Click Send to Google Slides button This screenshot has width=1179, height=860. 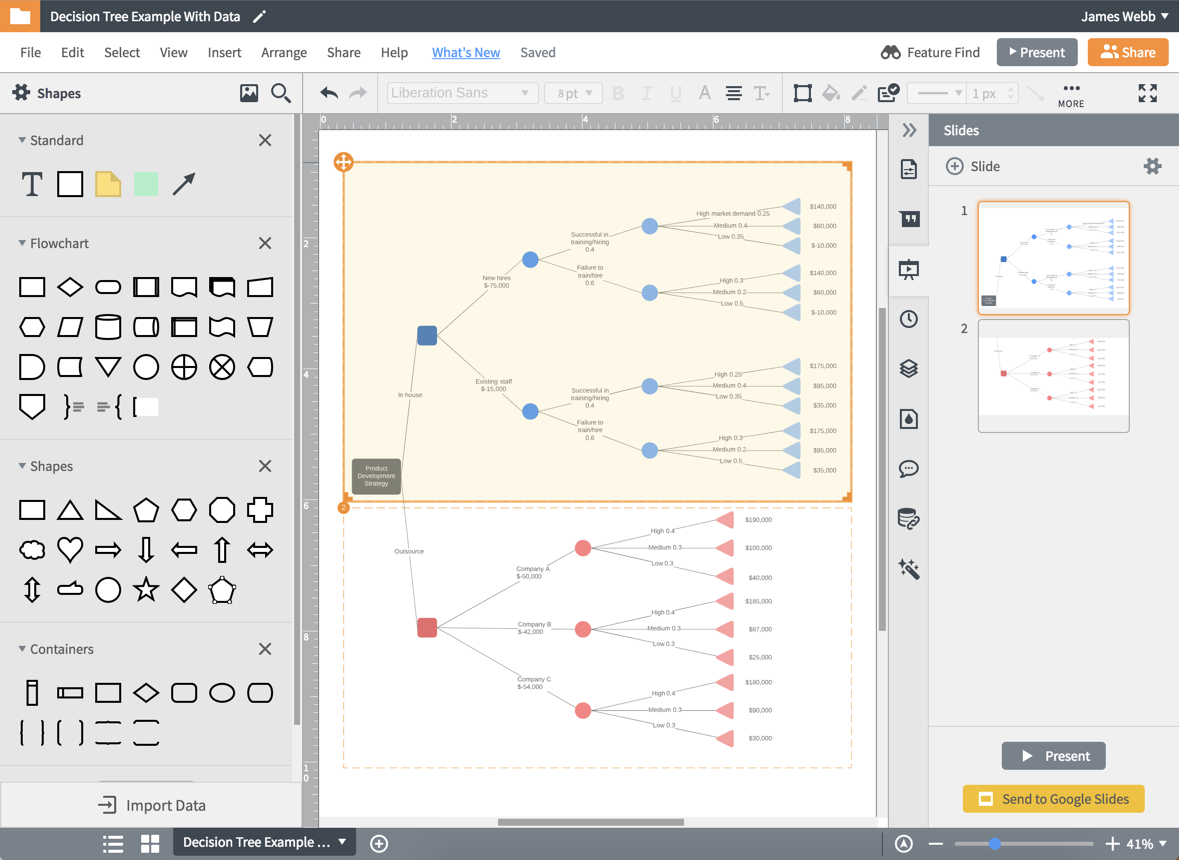click(1053, 798)
